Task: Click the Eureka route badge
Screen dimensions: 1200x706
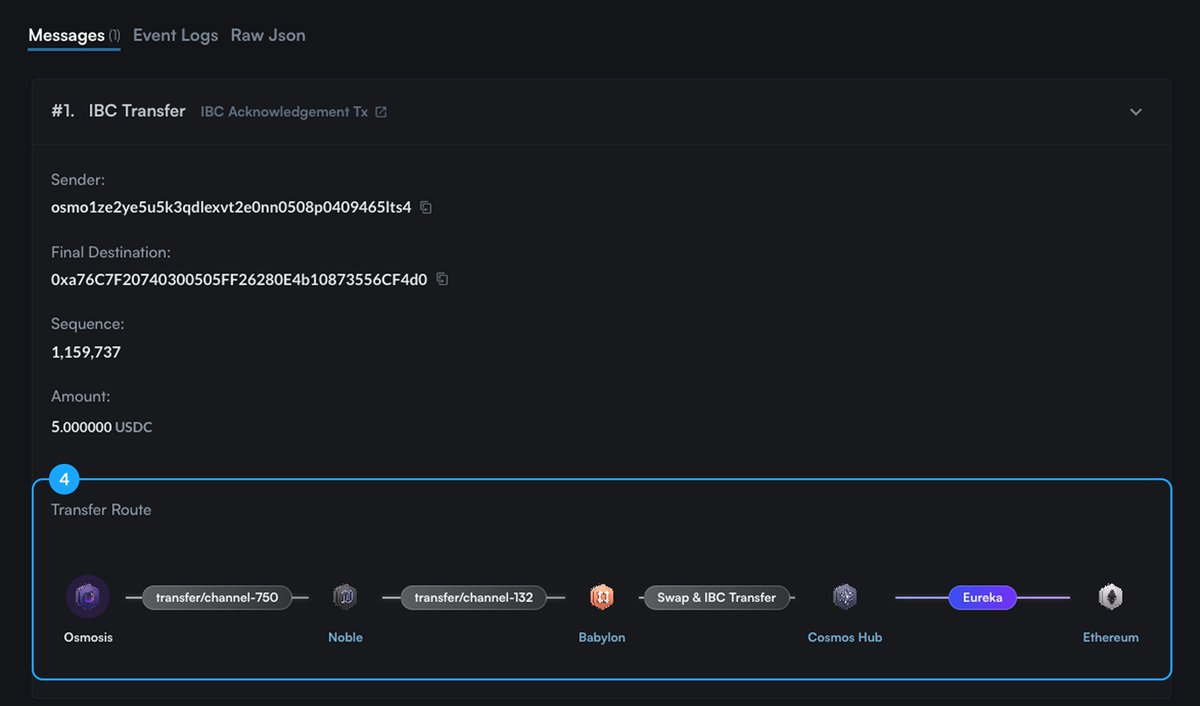Action: [x=982, y=598]
